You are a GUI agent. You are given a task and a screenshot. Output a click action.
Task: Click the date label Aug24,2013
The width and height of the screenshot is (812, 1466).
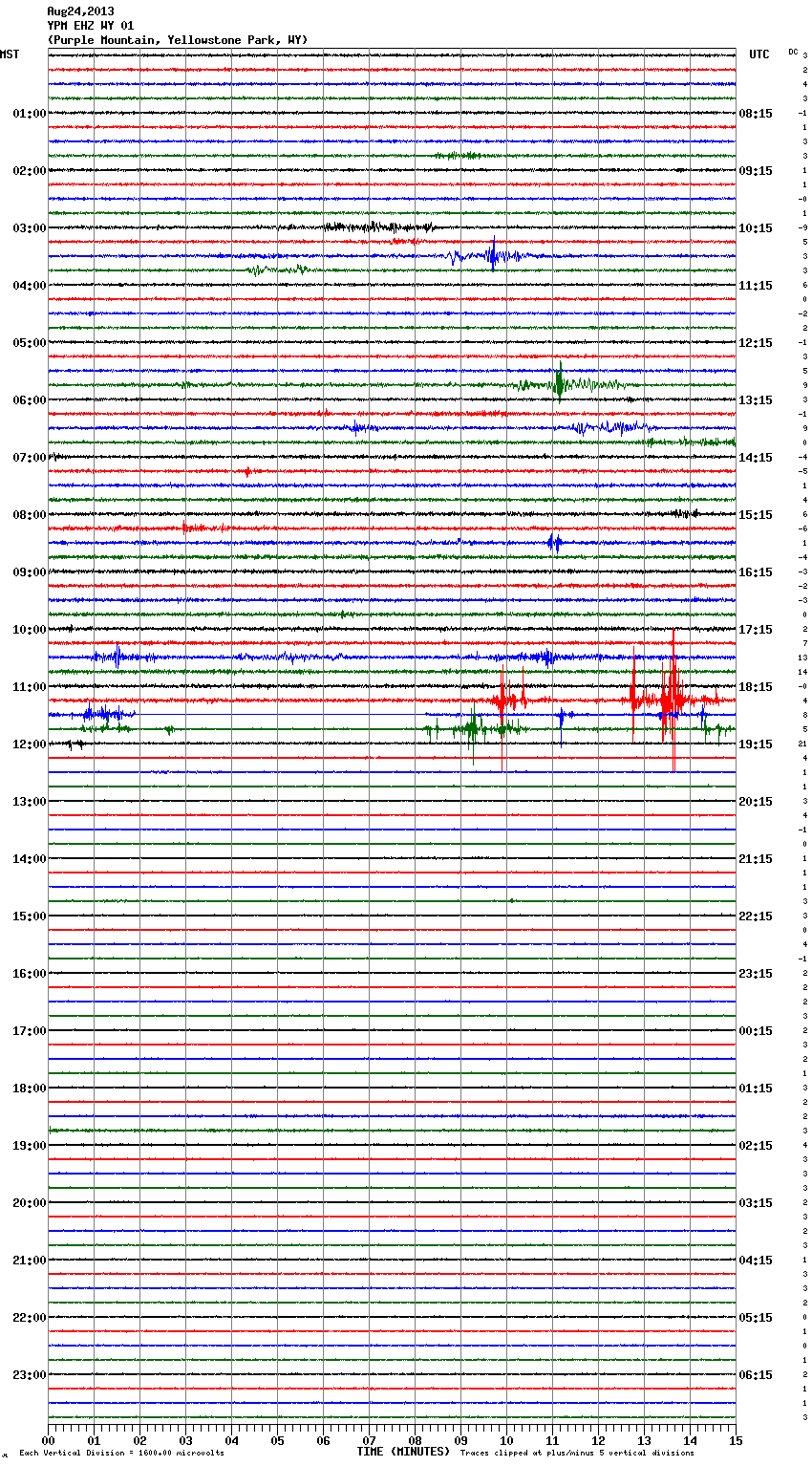pos(80,11)
